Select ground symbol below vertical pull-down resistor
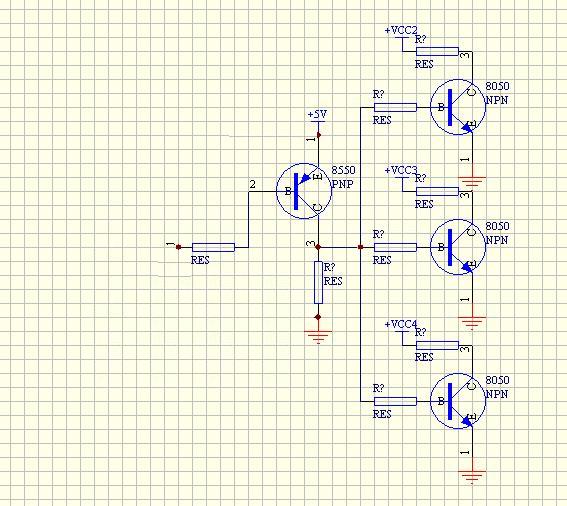The width and height of the screenshot is (567, 506). pyautogui.click(x=318, y=336)
